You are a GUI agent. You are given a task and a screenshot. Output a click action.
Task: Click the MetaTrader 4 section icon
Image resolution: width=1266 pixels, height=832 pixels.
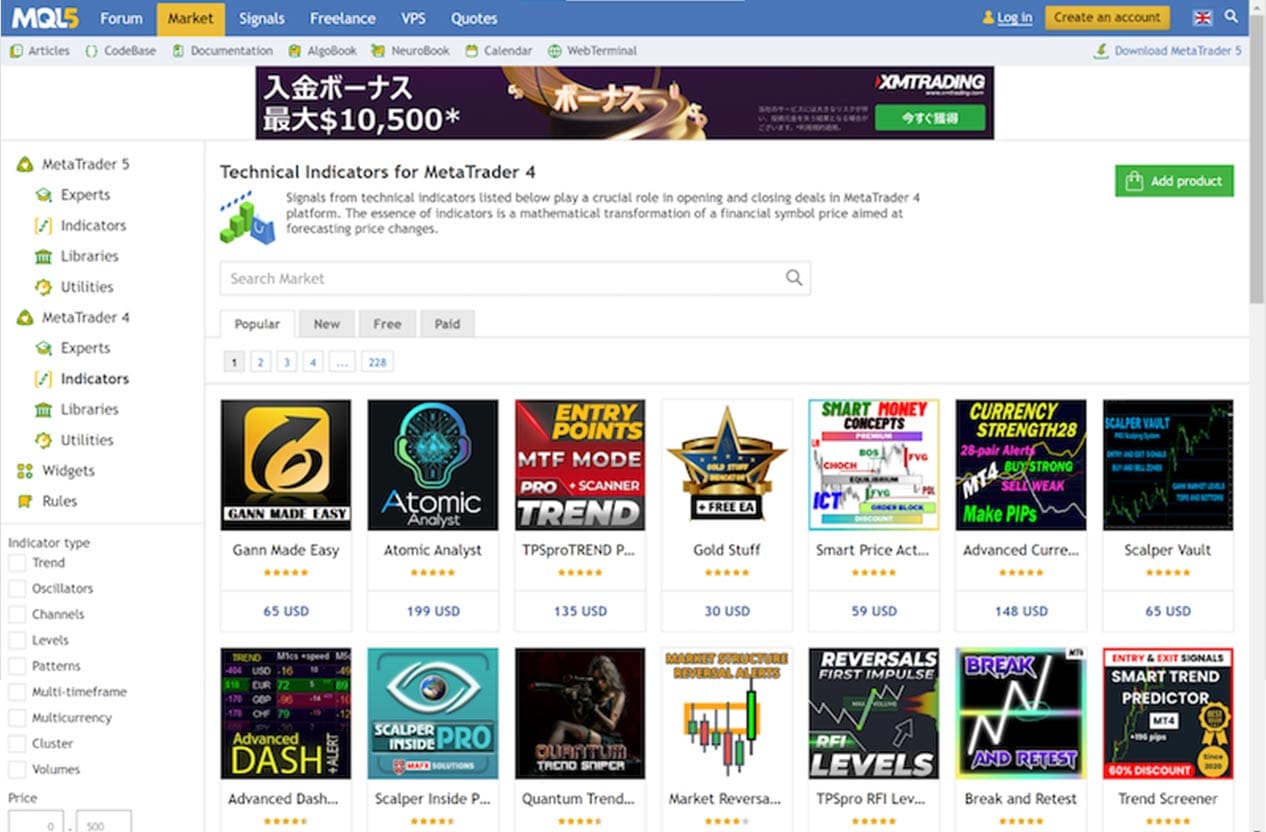click(25, 318)
